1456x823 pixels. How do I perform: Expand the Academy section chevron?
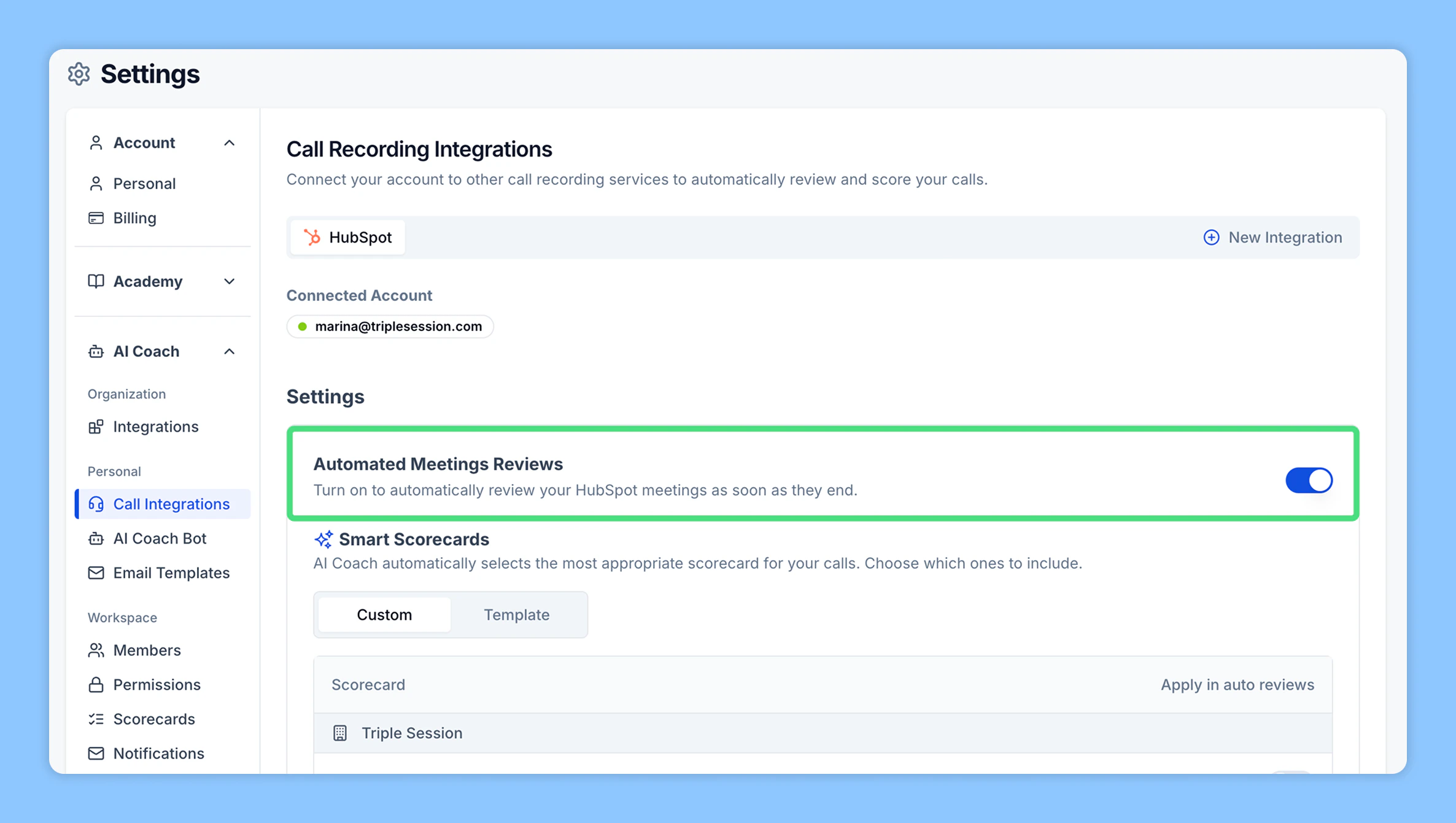click(x=229, y=281)
